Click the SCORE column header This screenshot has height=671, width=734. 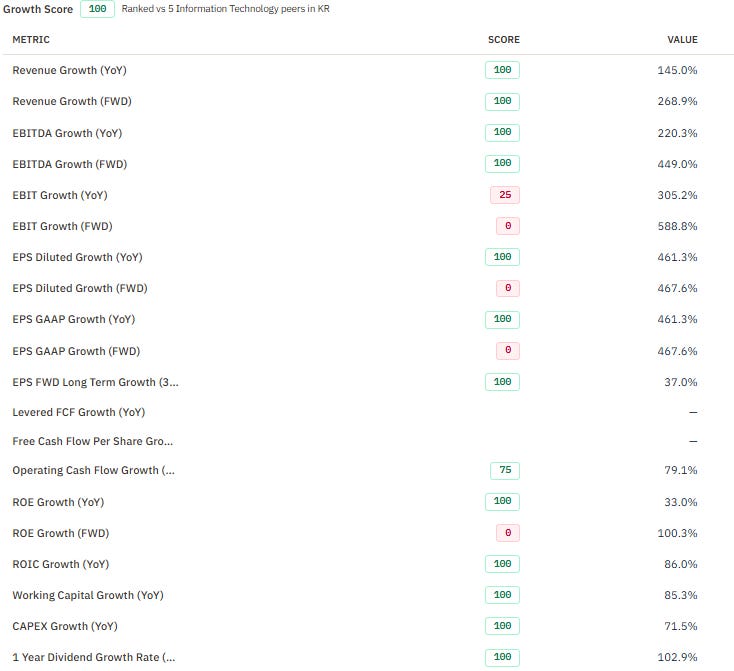[x=504, y=40]
